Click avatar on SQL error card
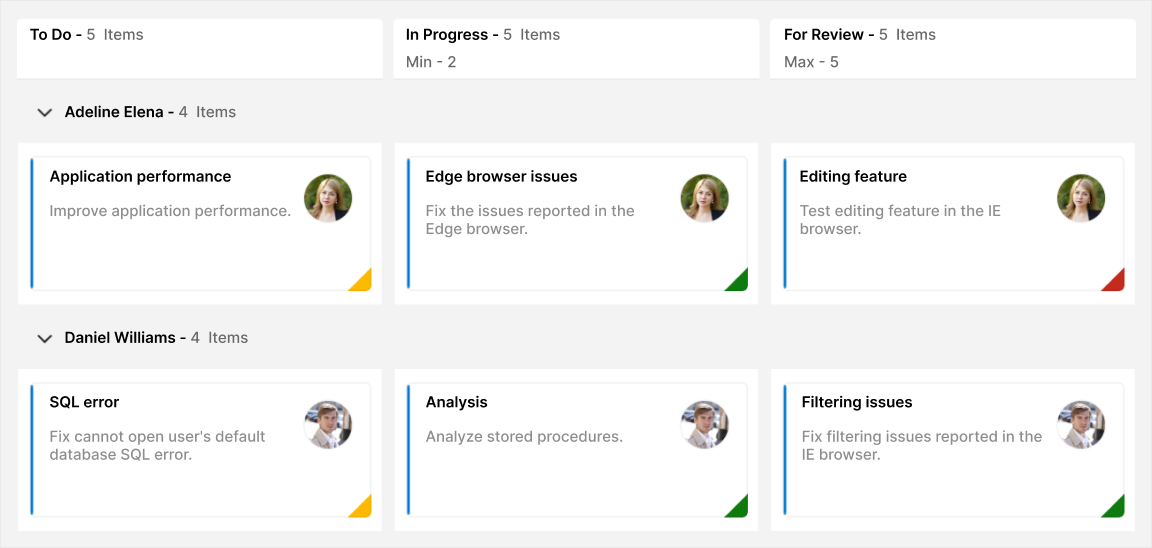The height and width of the screenshot is (548, 1152). [x=328, y=424]
